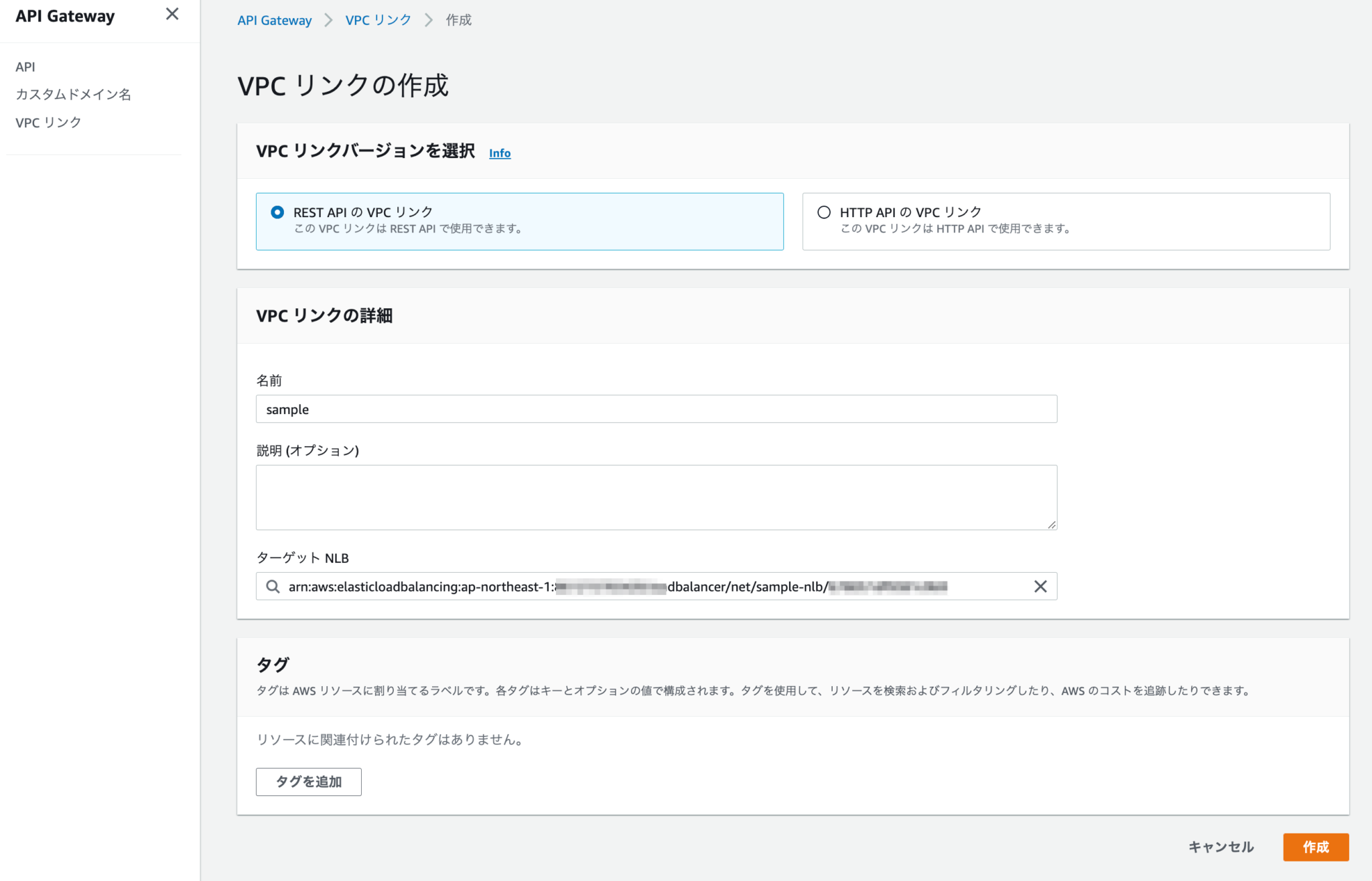Open カスタムドメイン名 from the sidebar

pos(74,94)
